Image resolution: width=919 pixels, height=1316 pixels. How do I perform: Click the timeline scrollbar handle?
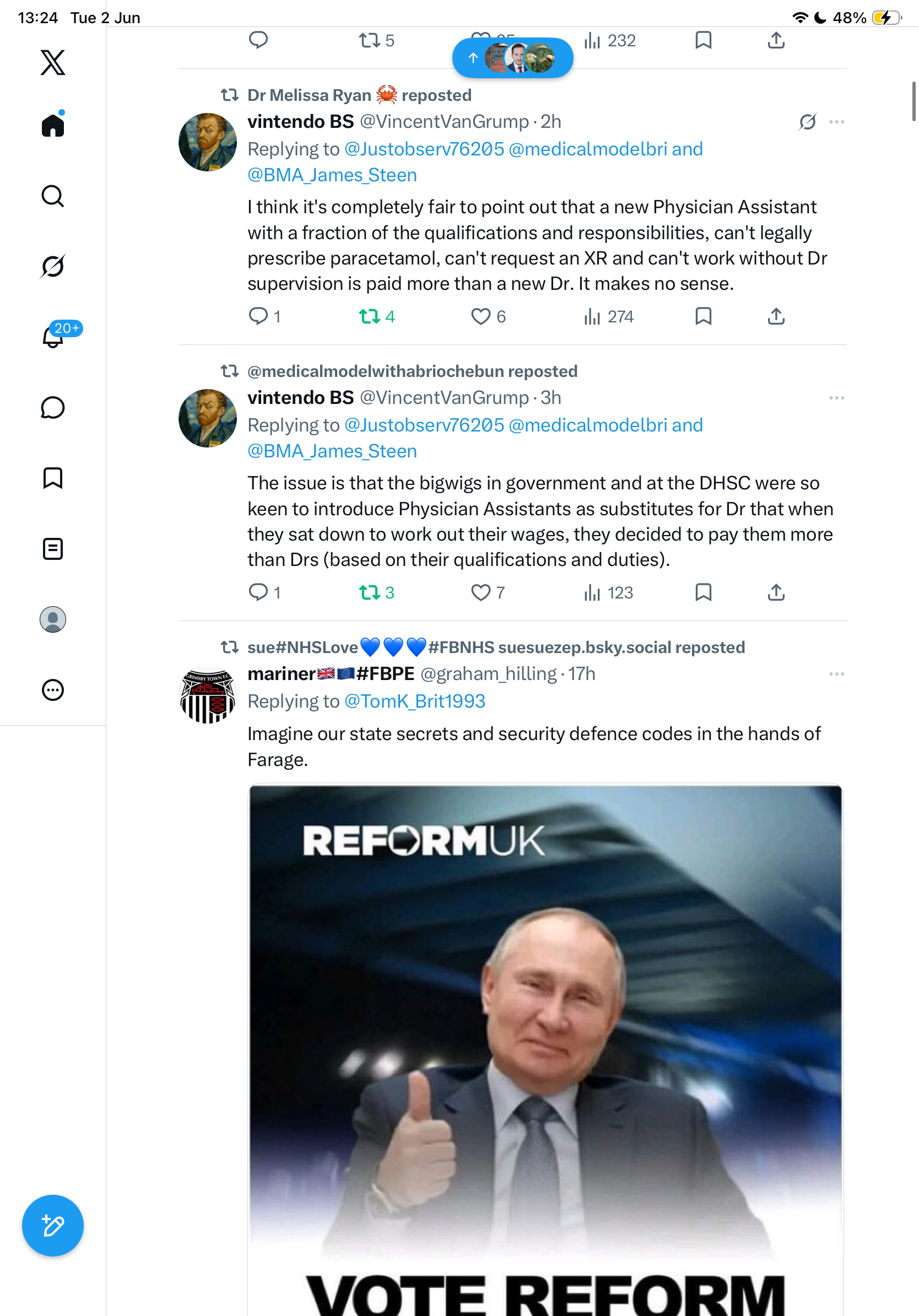[x=914, y=101]
